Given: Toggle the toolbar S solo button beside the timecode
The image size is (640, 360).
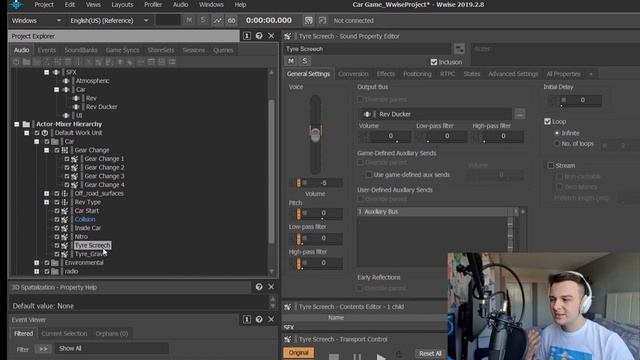Looking at the screenshot, I should coord(203,20).
